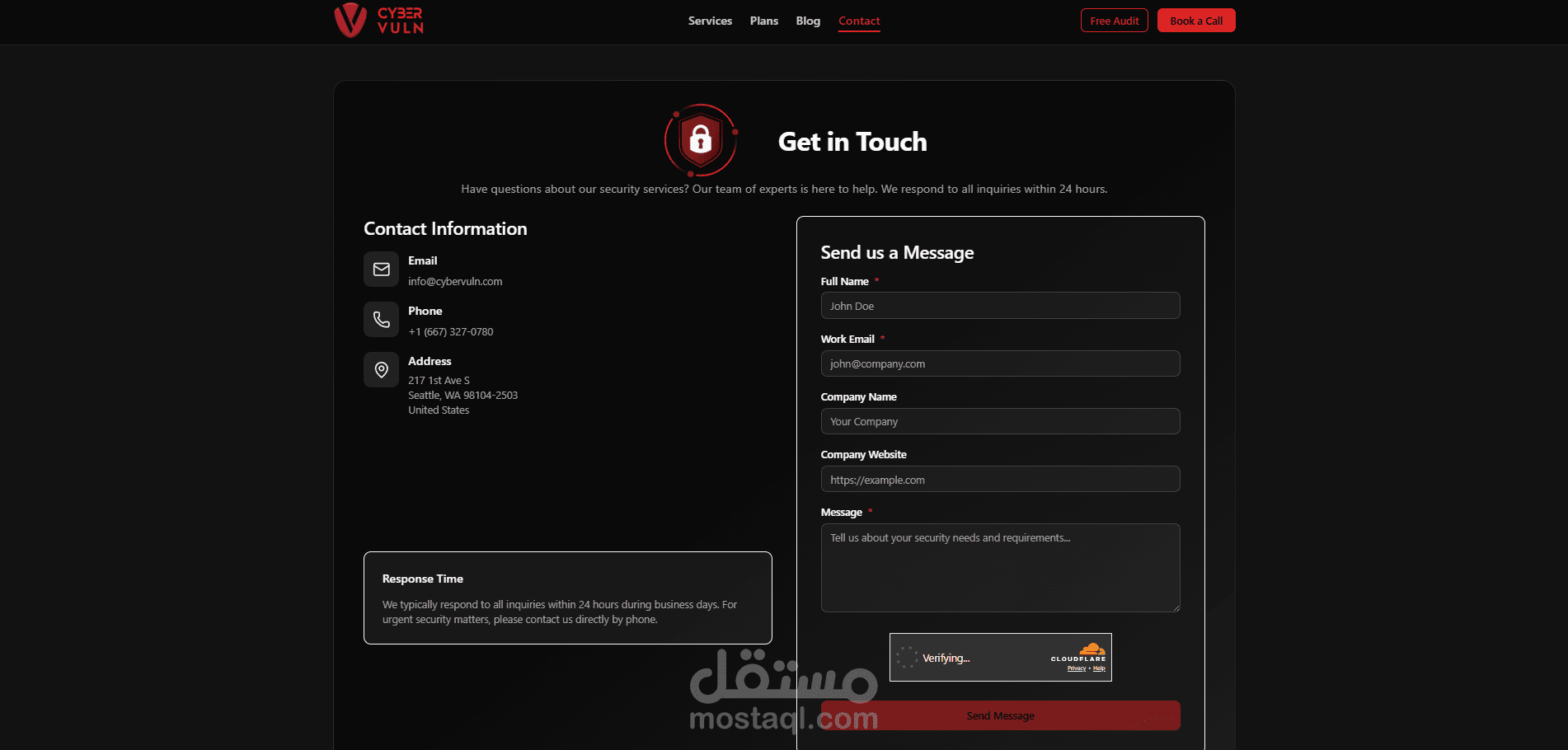Click the 'Work Email' field label
This screenshot has height=750, width=1568.
point(847,339)
